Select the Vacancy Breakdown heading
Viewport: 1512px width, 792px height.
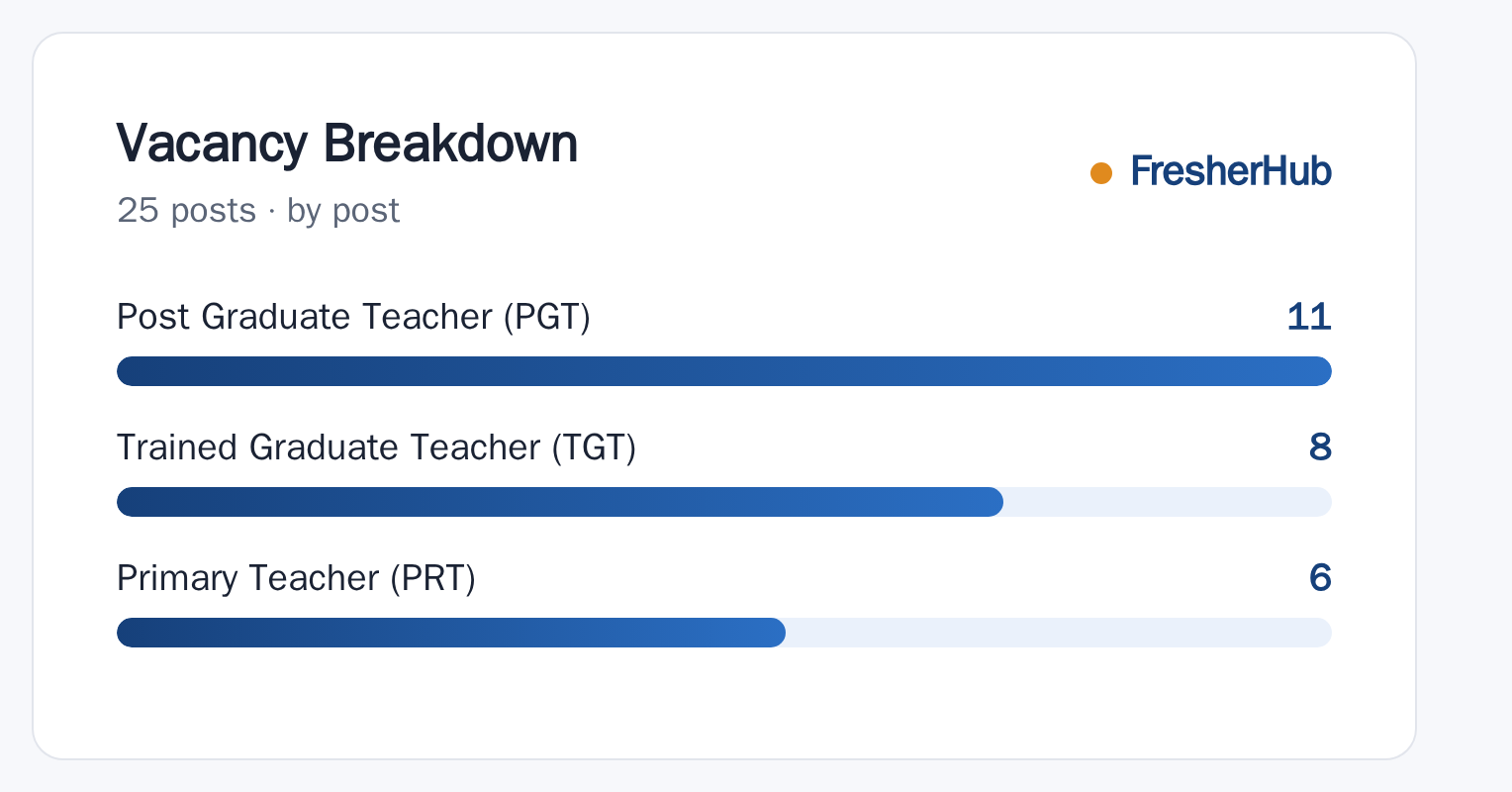(347, 144)
